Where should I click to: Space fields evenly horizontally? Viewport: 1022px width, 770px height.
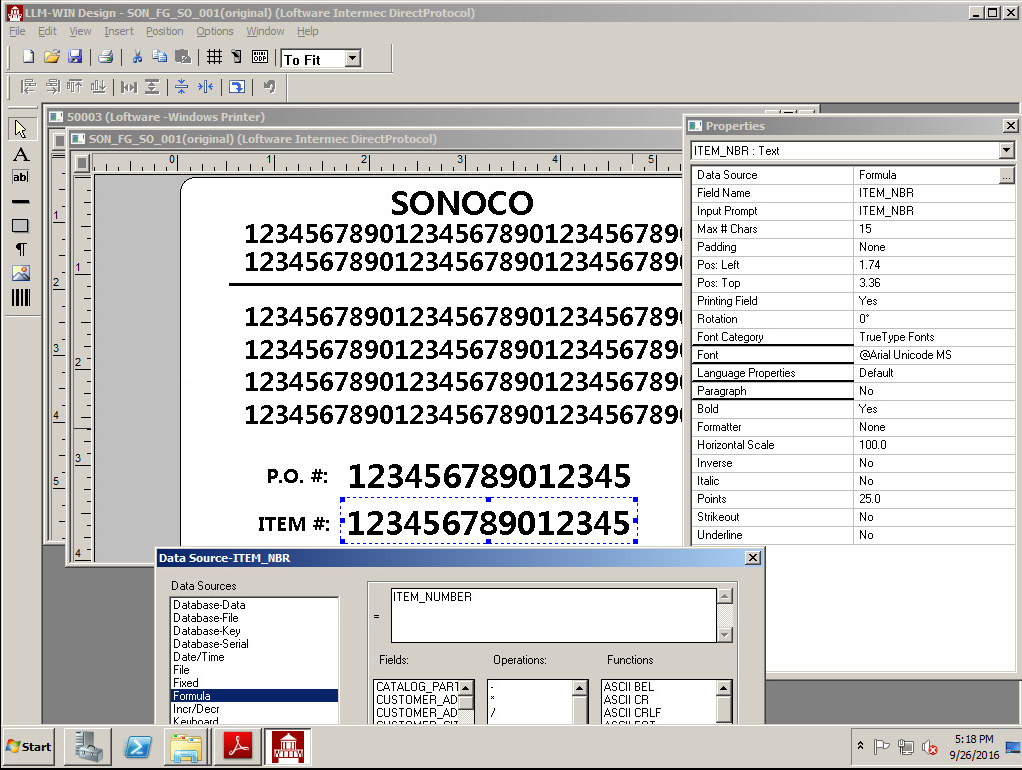pyautogui.click(x=129, y=86)
